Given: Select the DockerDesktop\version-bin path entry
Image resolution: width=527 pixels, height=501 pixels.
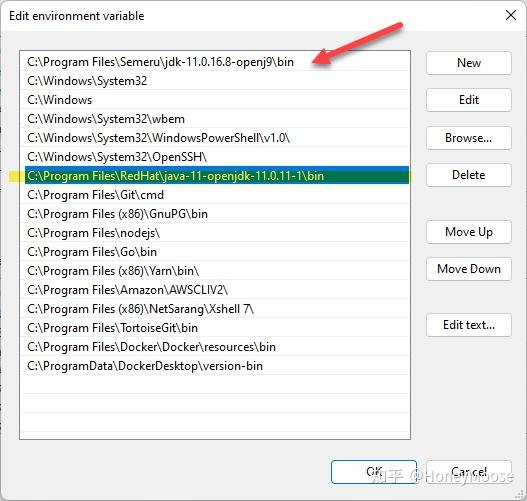Looking at the screenshot, I should [217, 366].
